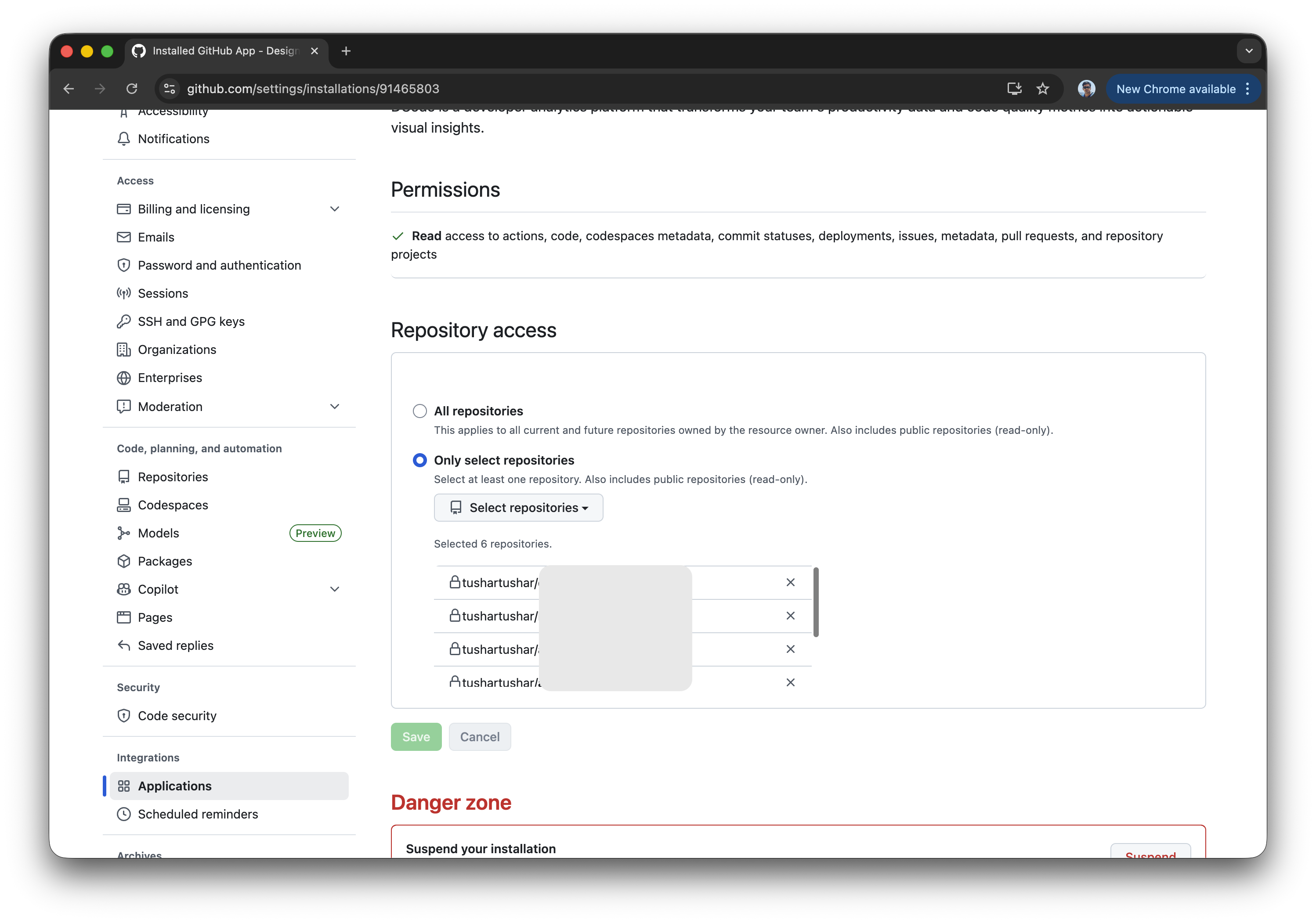The image size is (1316, 923).
Task: Open the Chrome profile avatar
Action: (x=1086, y=89)
